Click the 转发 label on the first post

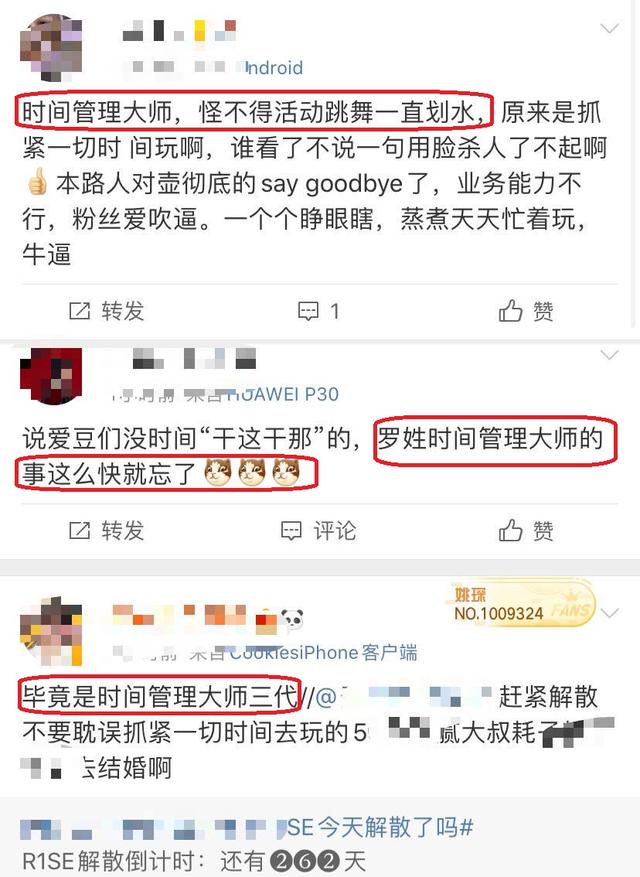pos(123,311)
